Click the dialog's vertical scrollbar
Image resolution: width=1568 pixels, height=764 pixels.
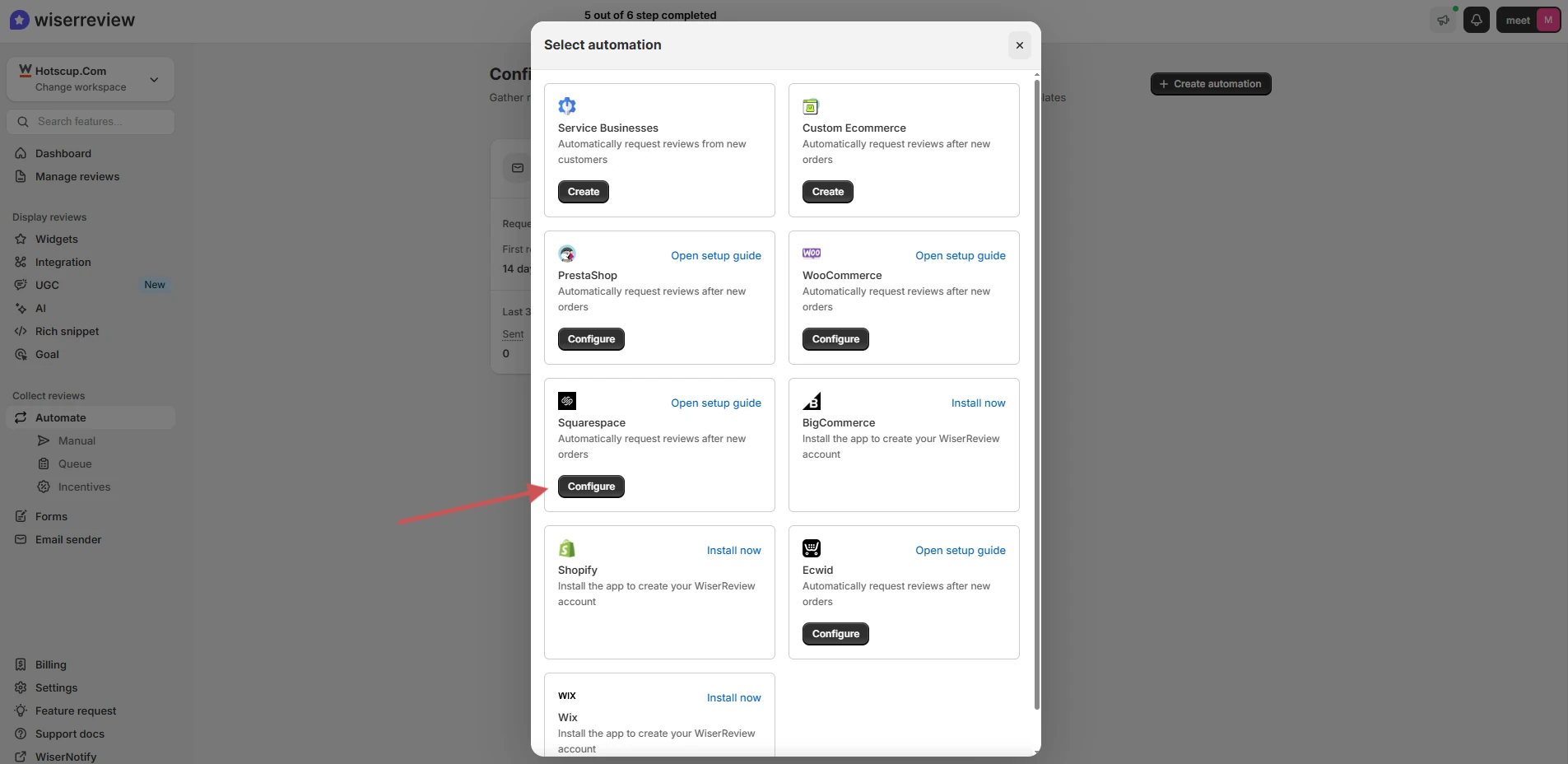1037,395
